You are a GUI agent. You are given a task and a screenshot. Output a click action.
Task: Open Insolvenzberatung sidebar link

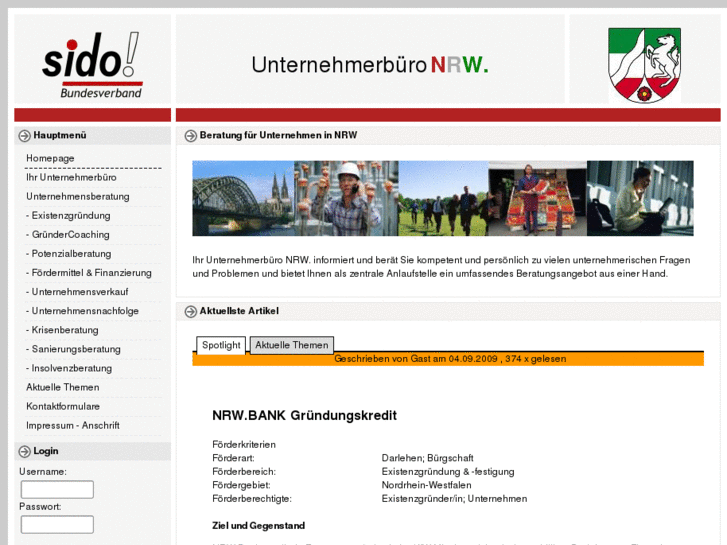[x=69, y=368]
